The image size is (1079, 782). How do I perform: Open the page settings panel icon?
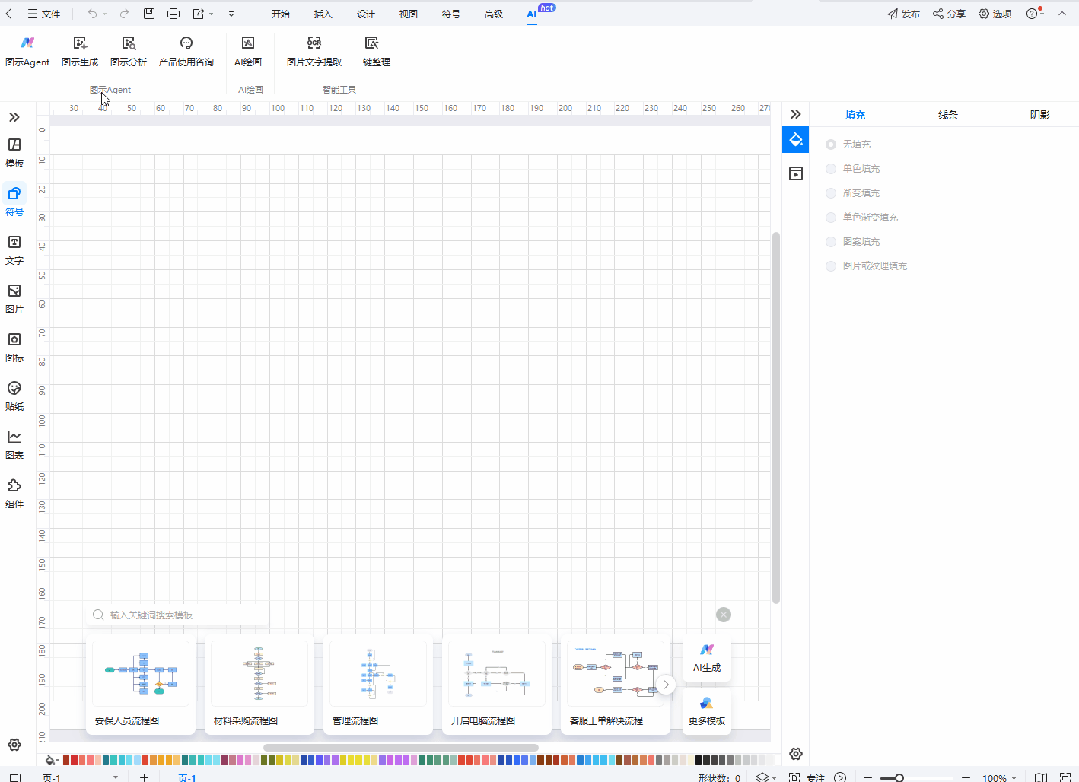pos(795,173)
